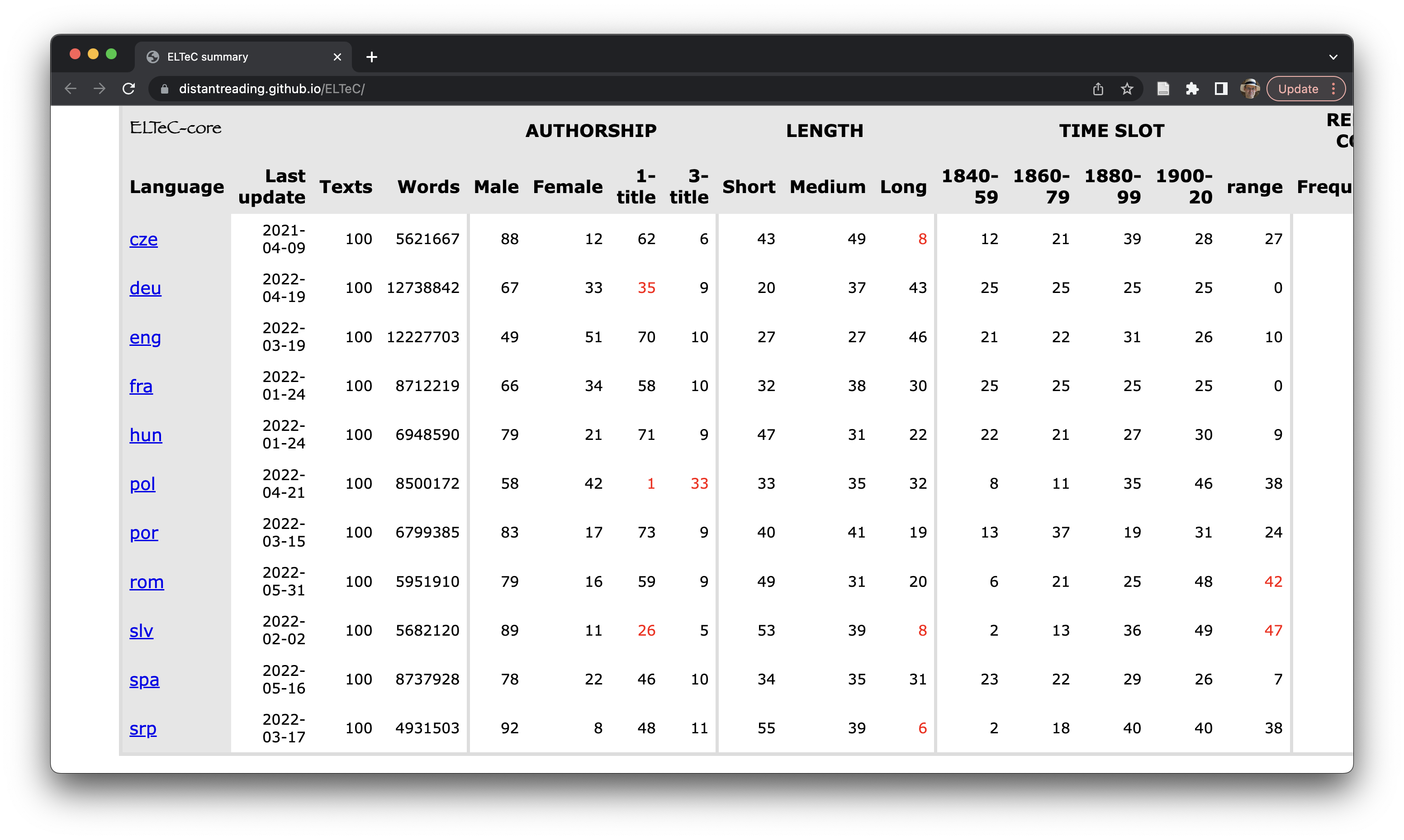Open the eng language link
This screenshot has width=1404, height=840.
[145, 337]
